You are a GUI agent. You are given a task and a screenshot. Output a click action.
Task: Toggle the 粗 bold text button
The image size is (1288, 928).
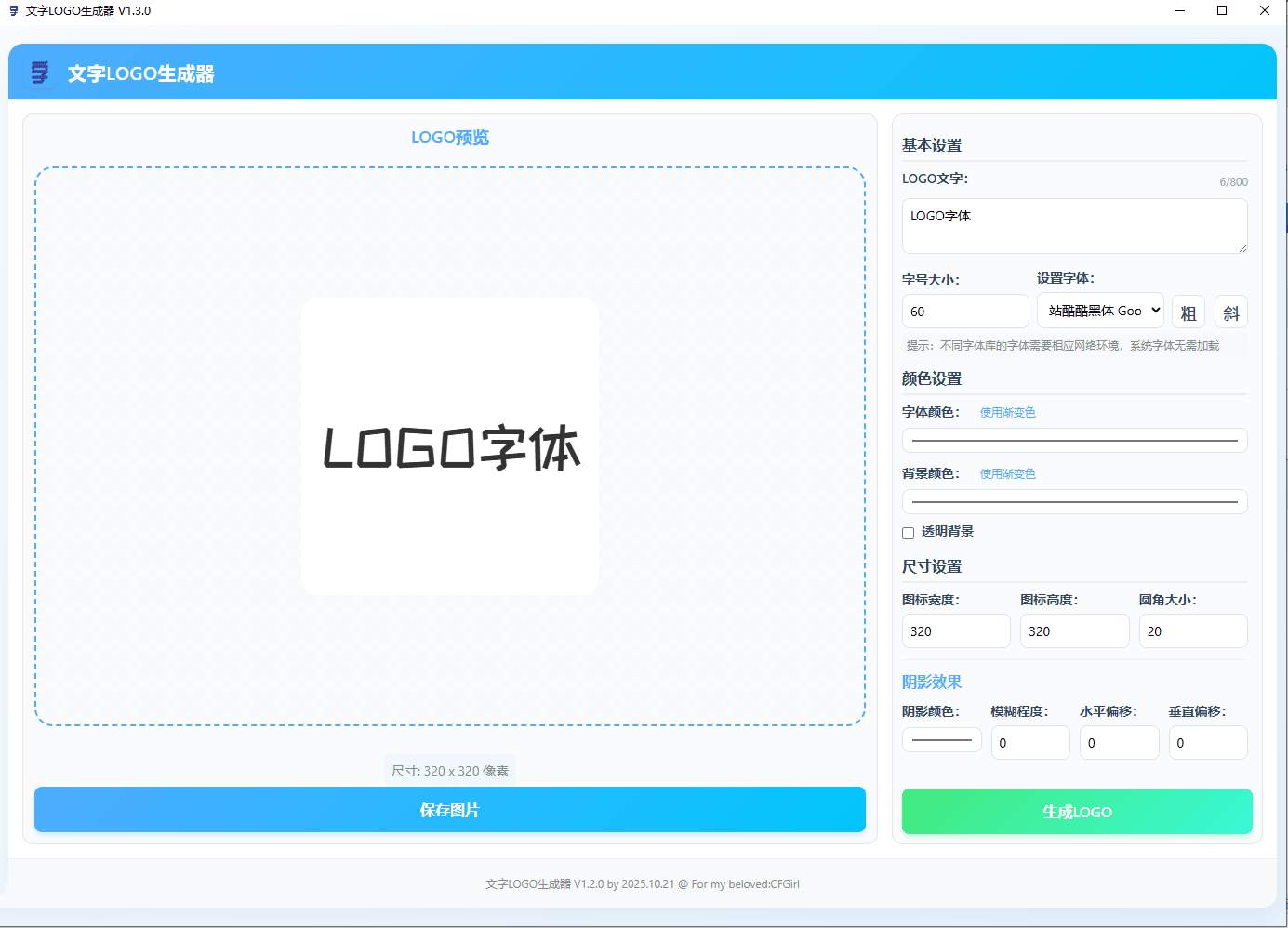1188,312
